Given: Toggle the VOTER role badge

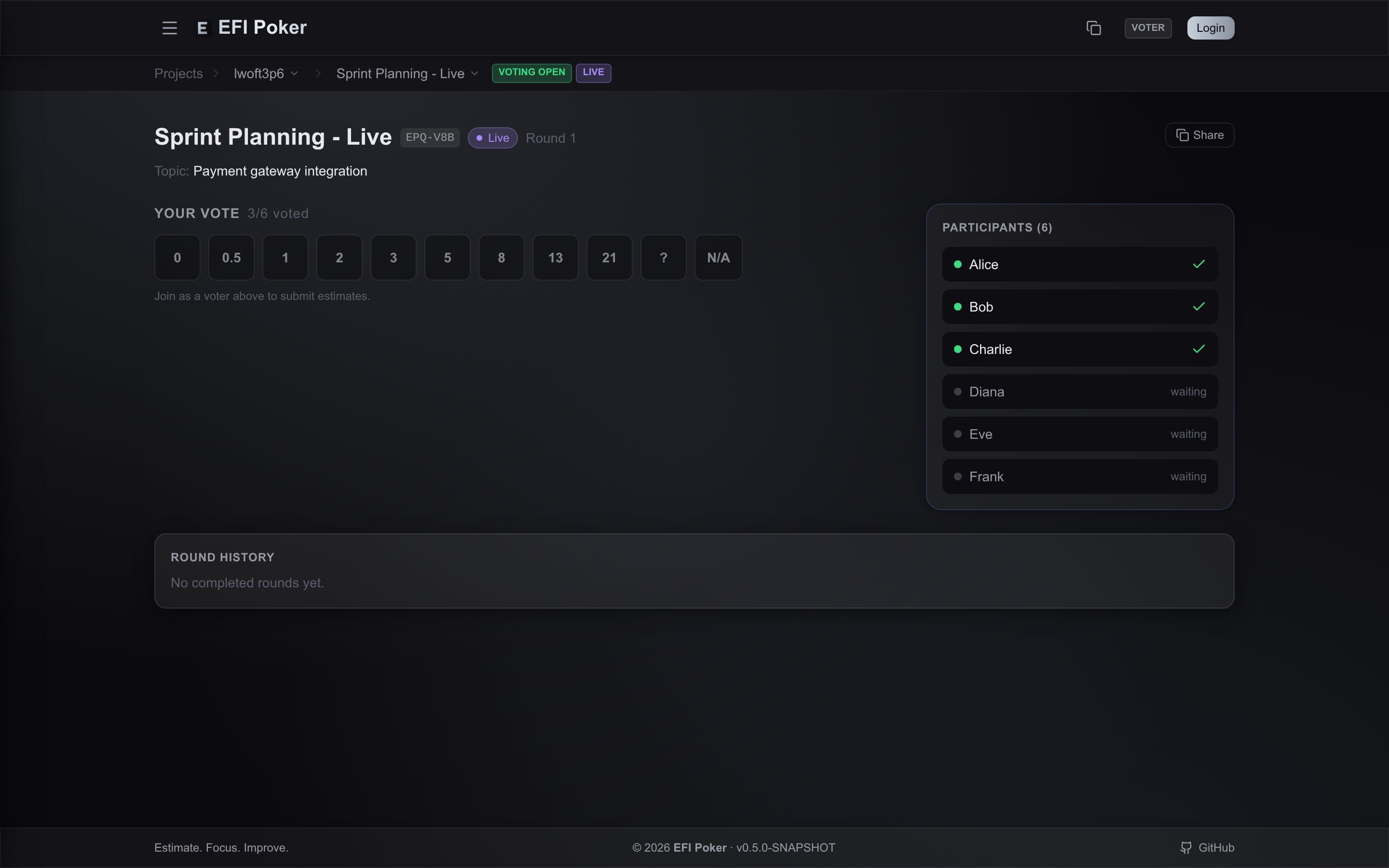Looking at the screenshot, I should click(x=1148, y=27).
